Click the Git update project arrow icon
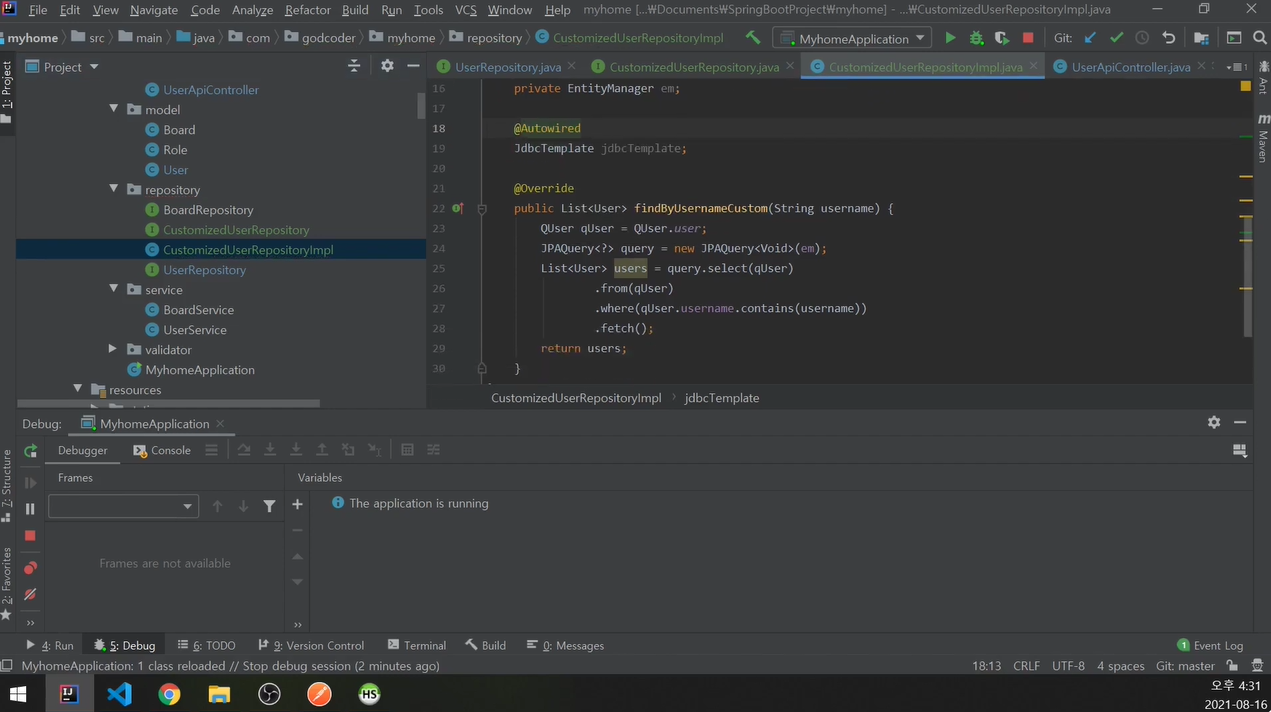 click(1090, 38)
